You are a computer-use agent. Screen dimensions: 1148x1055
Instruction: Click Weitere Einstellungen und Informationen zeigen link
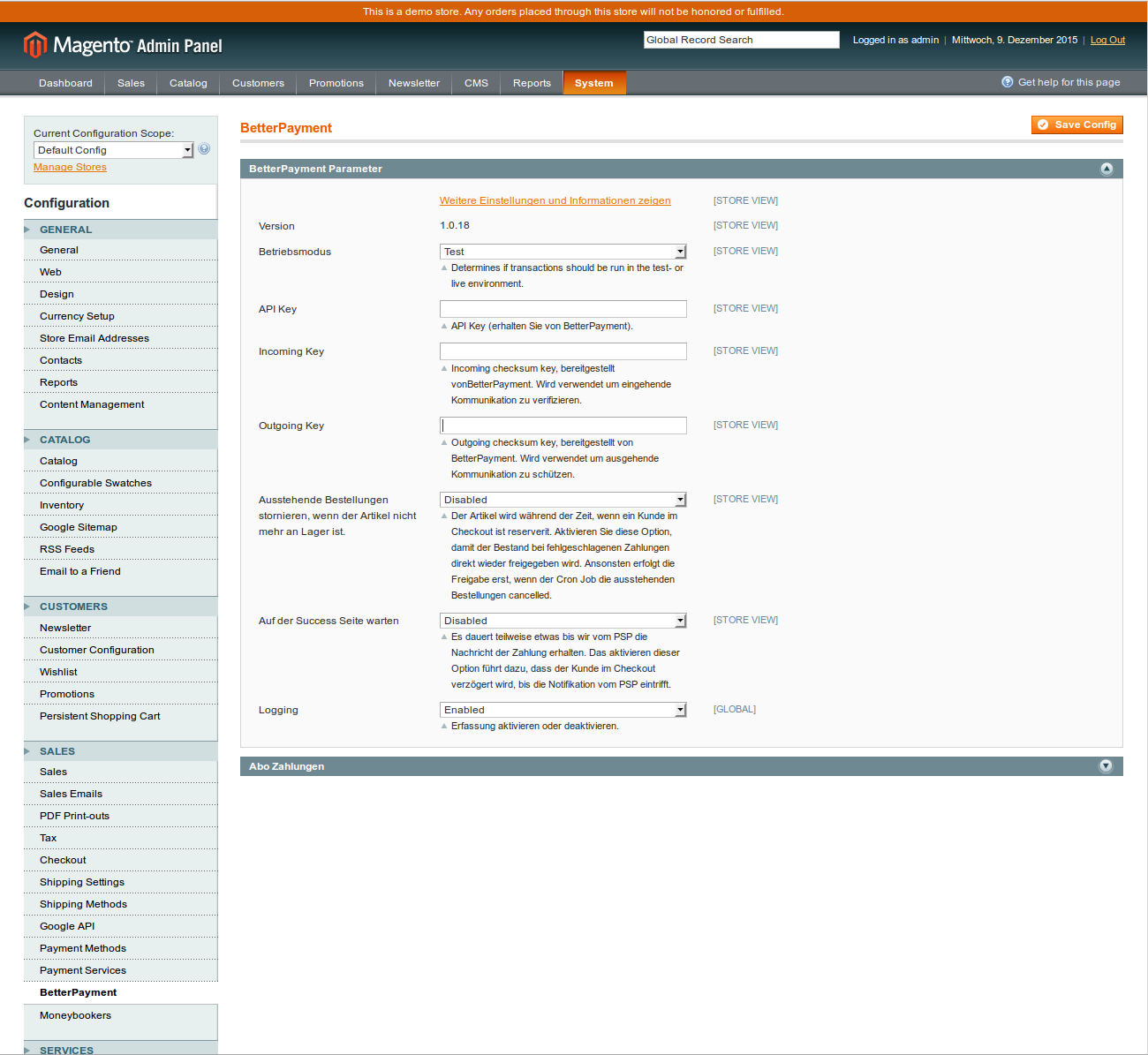click(555, 200)
